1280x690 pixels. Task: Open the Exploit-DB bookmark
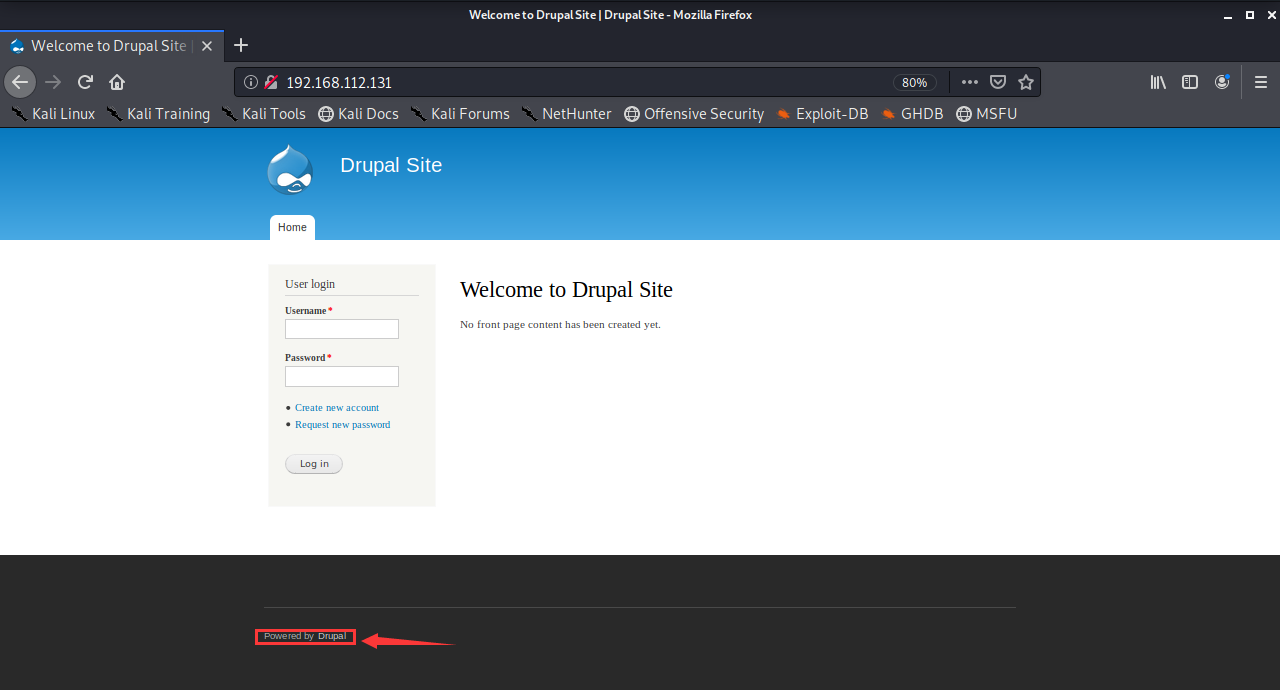point(821,114)
